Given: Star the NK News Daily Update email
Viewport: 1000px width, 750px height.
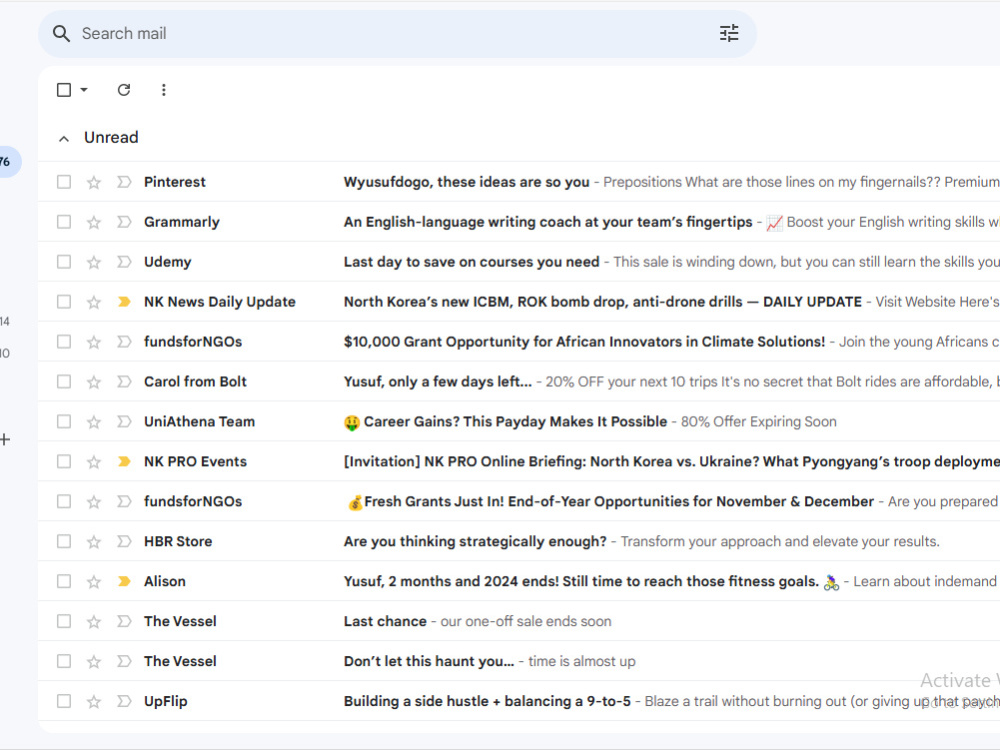Looking at the screenshot, I should [x=94, y=302].
